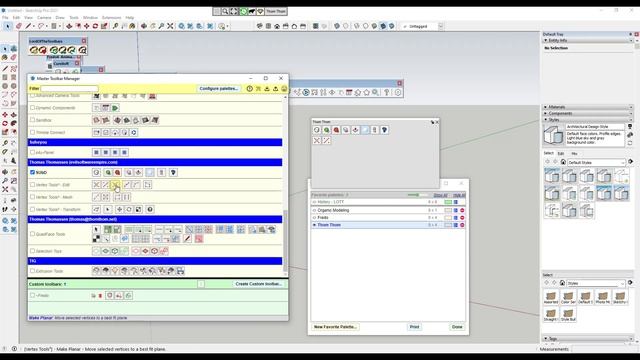Screen dimensions: 640x360
Task: Click the green slider in Favorite palettes header
Action: click(x=417, y=195)
